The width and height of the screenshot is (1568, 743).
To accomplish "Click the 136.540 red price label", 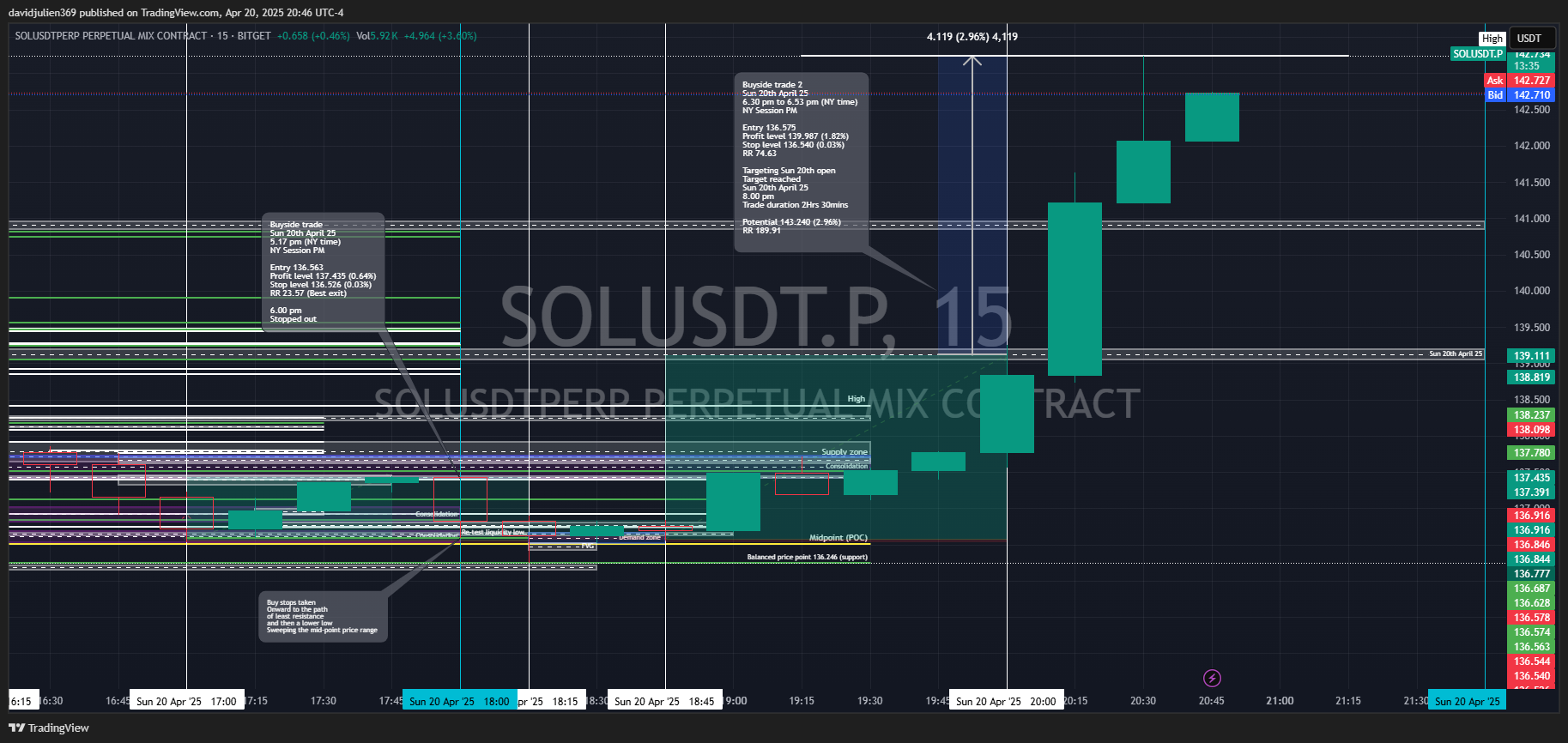I will [1532, 676].
